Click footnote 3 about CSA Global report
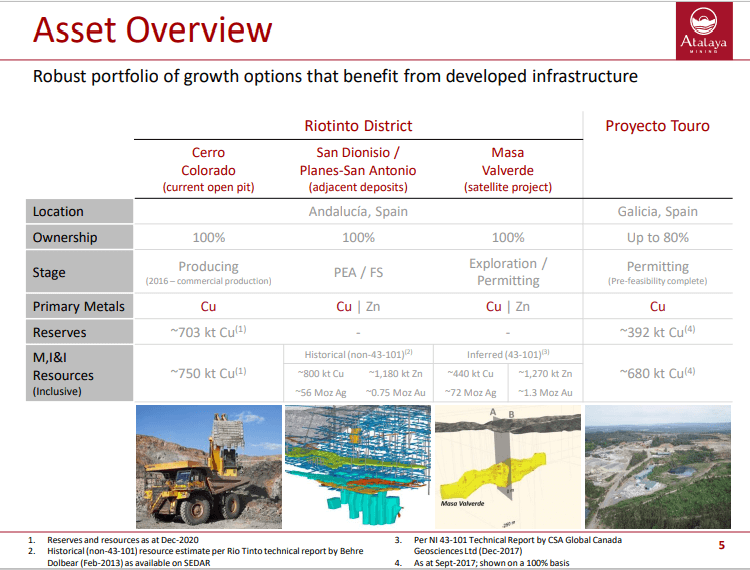The height and width of the screenshot is (570, 750). (x=518, y=546)
